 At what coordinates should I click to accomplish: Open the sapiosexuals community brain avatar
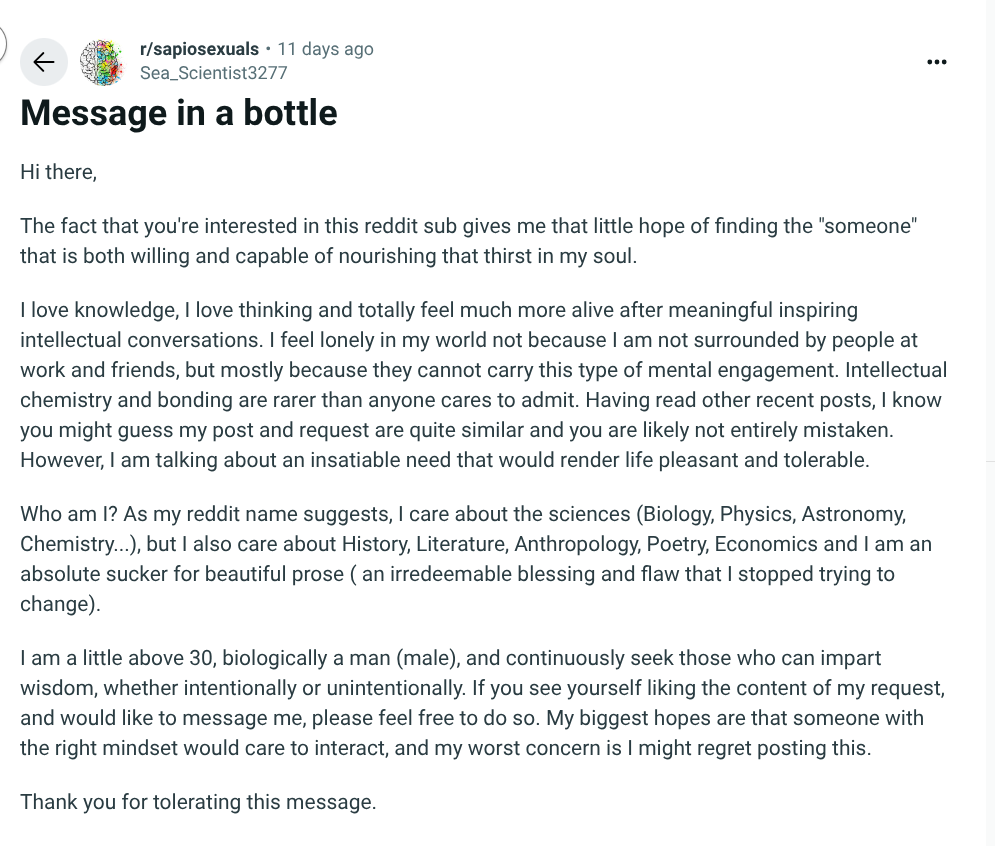pyautogui.click(x=102, y=62)
